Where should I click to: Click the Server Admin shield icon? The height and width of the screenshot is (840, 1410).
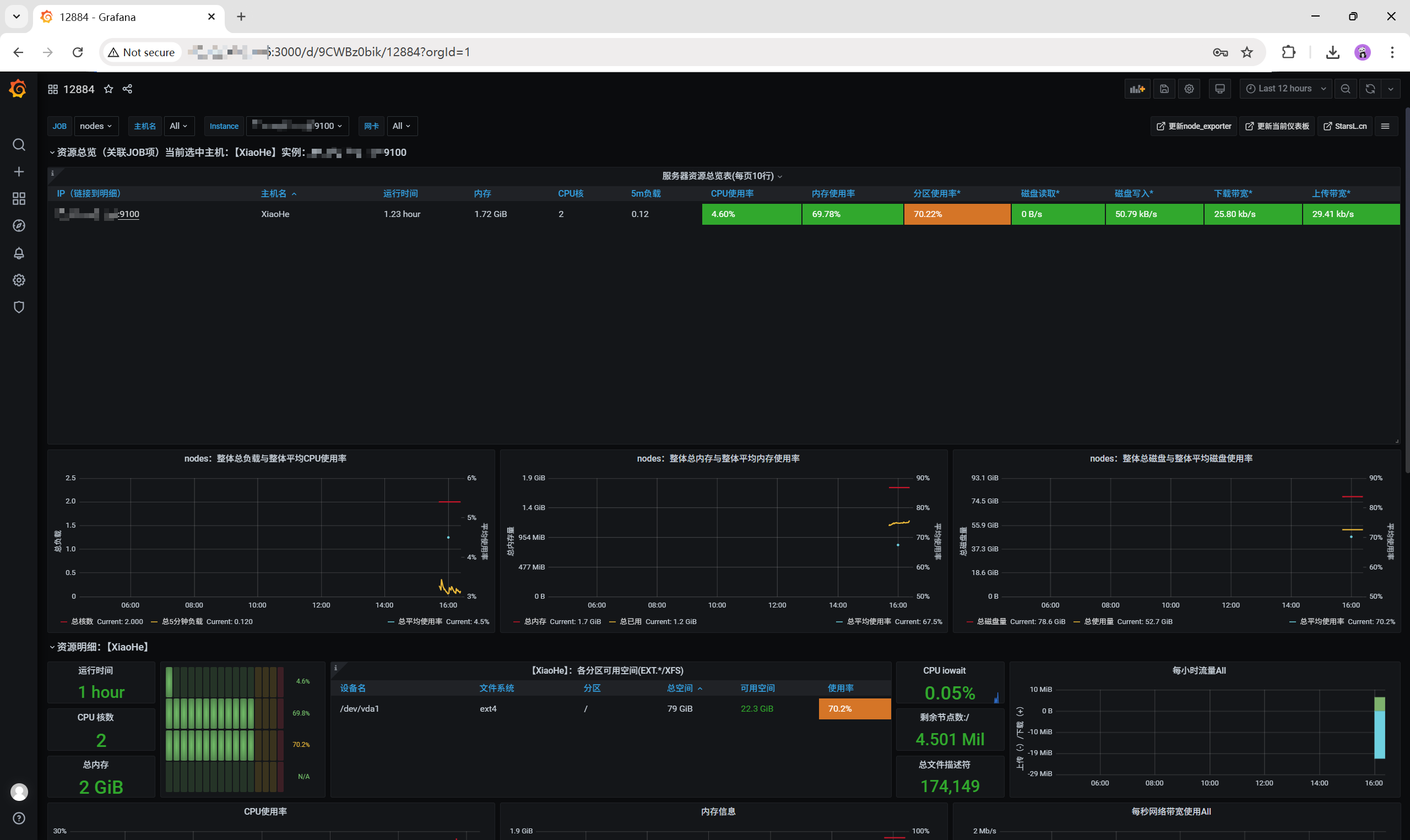pos(19,307)
